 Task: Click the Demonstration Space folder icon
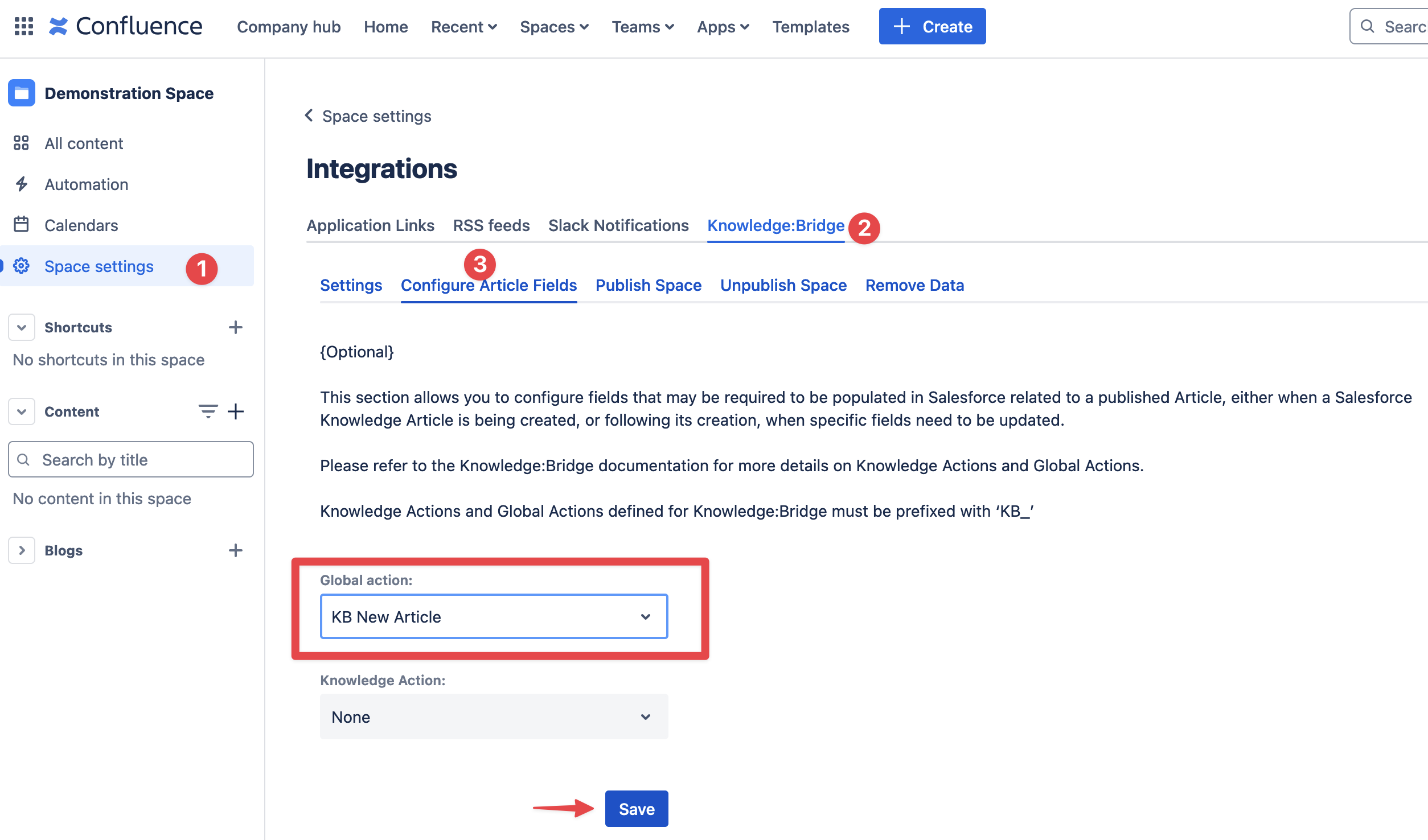pos(22,93)
